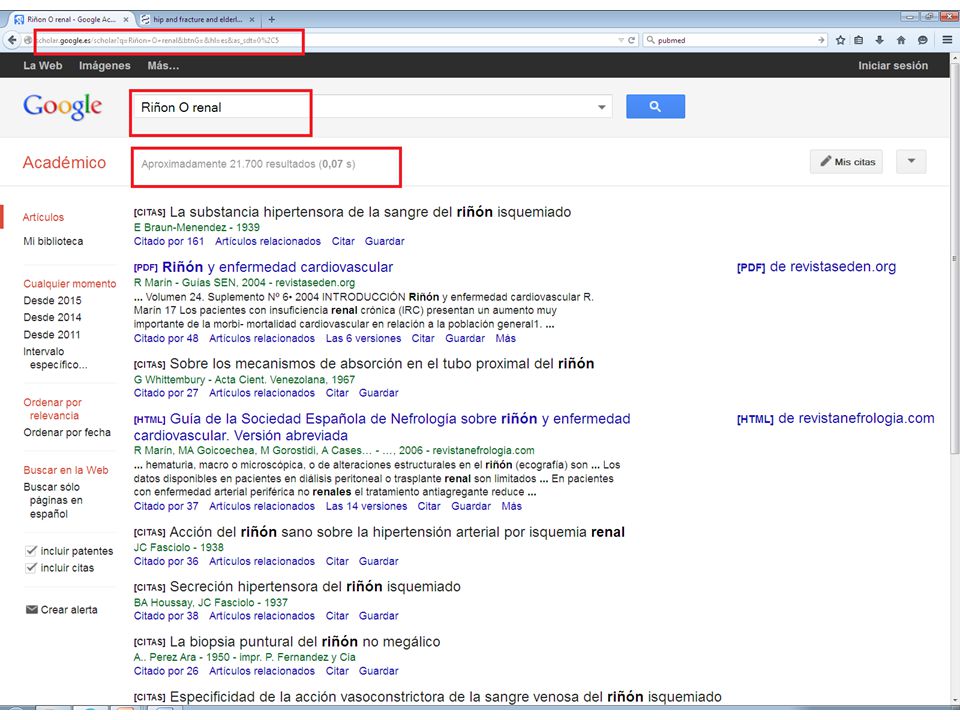Image resolution: width=960 pixels, height=720 pixels.
Task: Open Imágenes in top bar
Action: coord(105,66)
